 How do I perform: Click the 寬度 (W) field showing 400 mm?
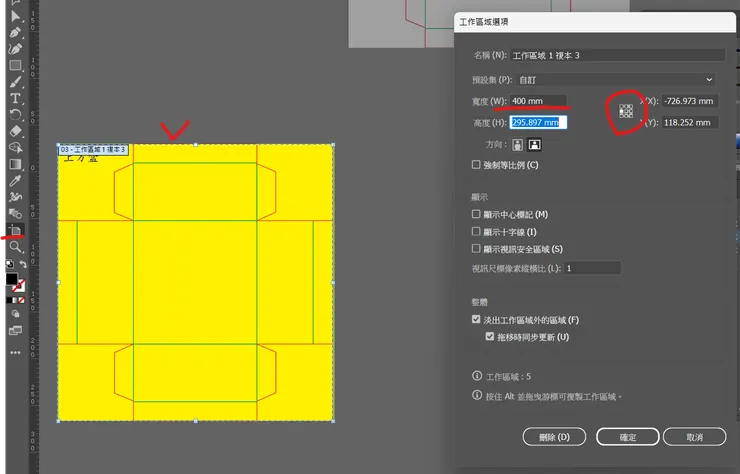(x=538, y=101)
